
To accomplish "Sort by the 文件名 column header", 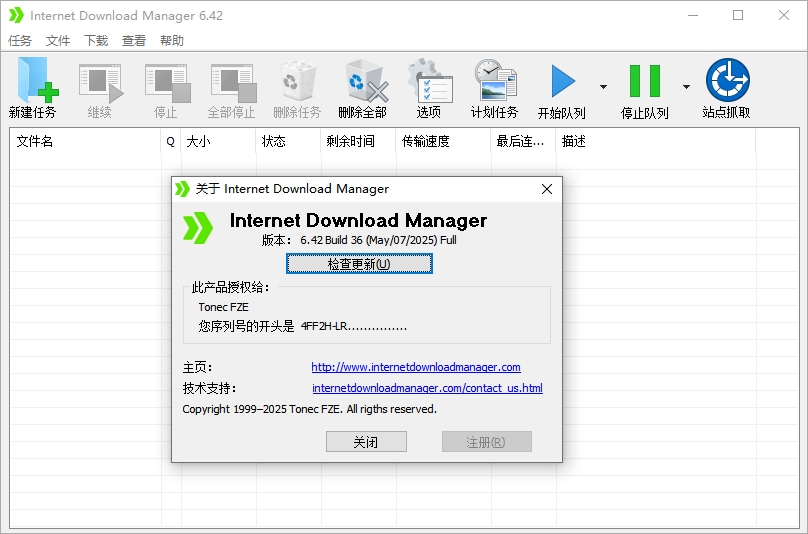I will coord(86,141).
